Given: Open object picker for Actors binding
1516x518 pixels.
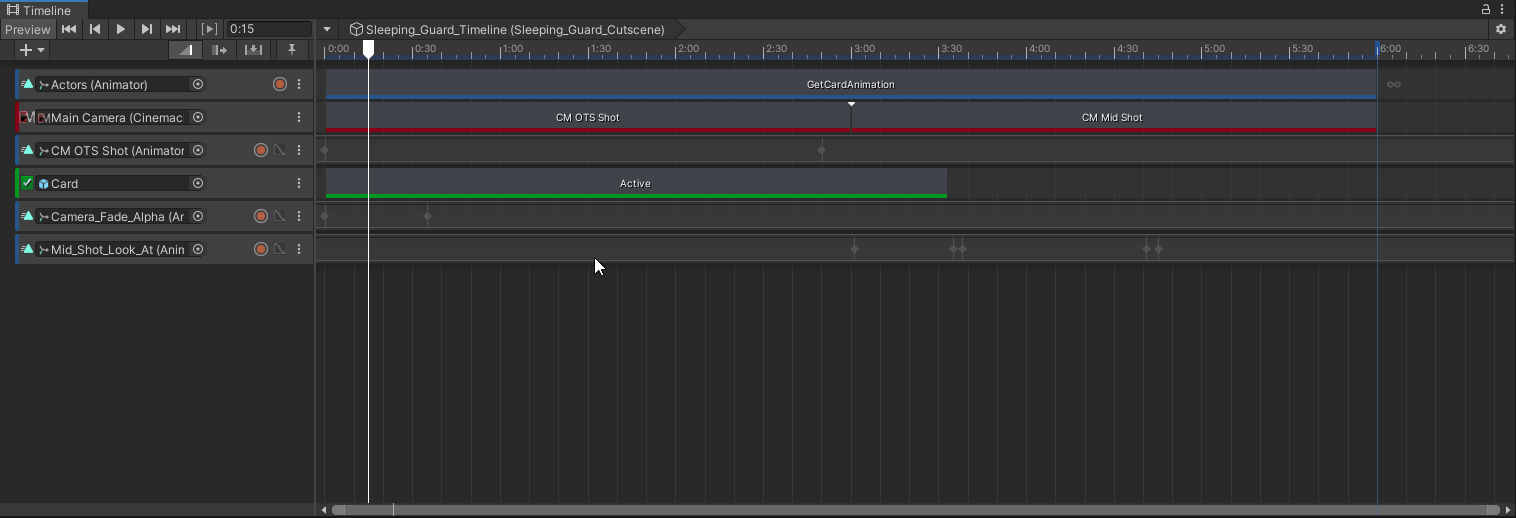Looking at the screenshot, I should (x=198, y=84).
